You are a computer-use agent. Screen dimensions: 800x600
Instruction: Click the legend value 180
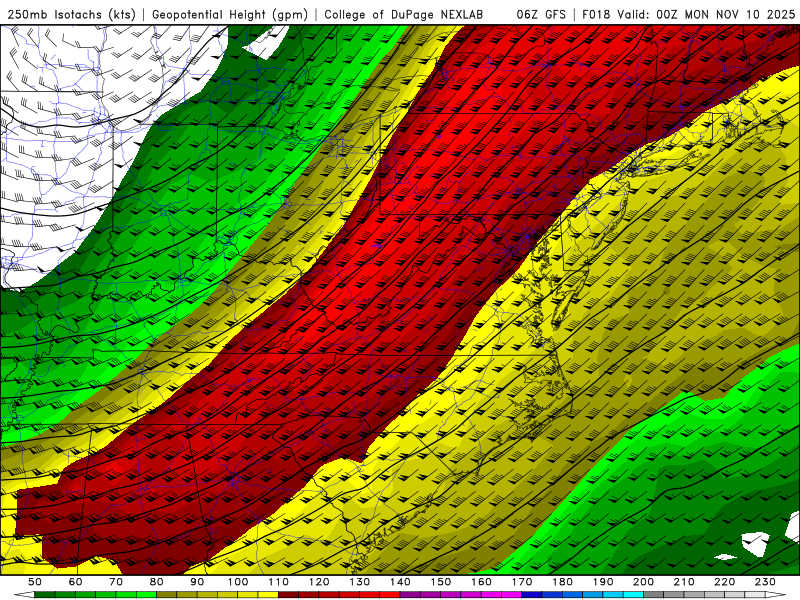pyautogui.click(x=562, y=582)
